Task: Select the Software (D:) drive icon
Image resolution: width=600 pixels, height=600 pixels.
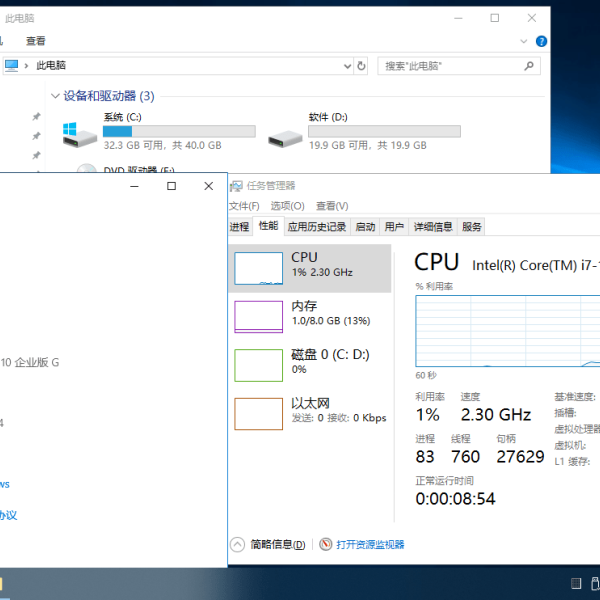Action: pyautogui.click(x=285, y=139)
